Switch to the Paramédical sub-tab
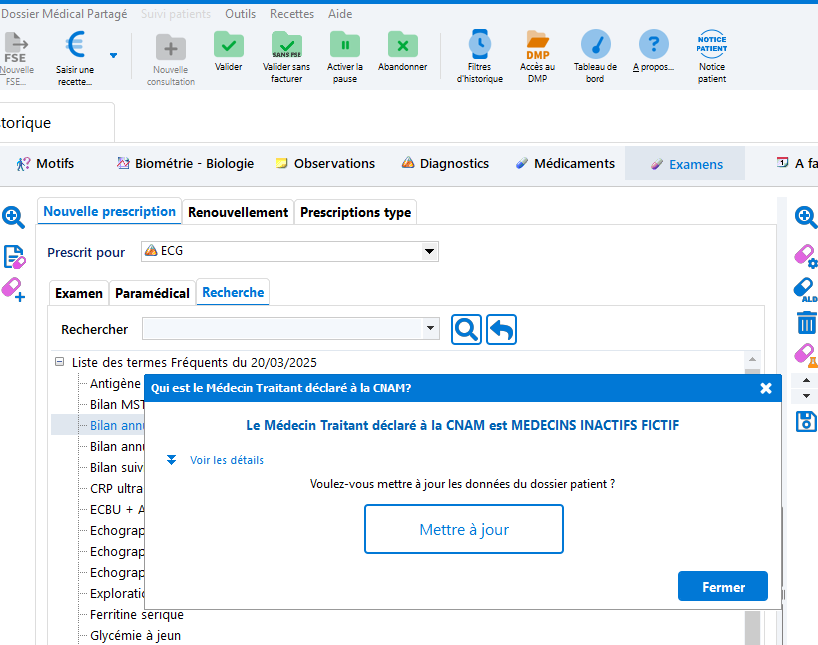Image resolution: width=818 pixels, height=645 pixels. click(152, 293)
